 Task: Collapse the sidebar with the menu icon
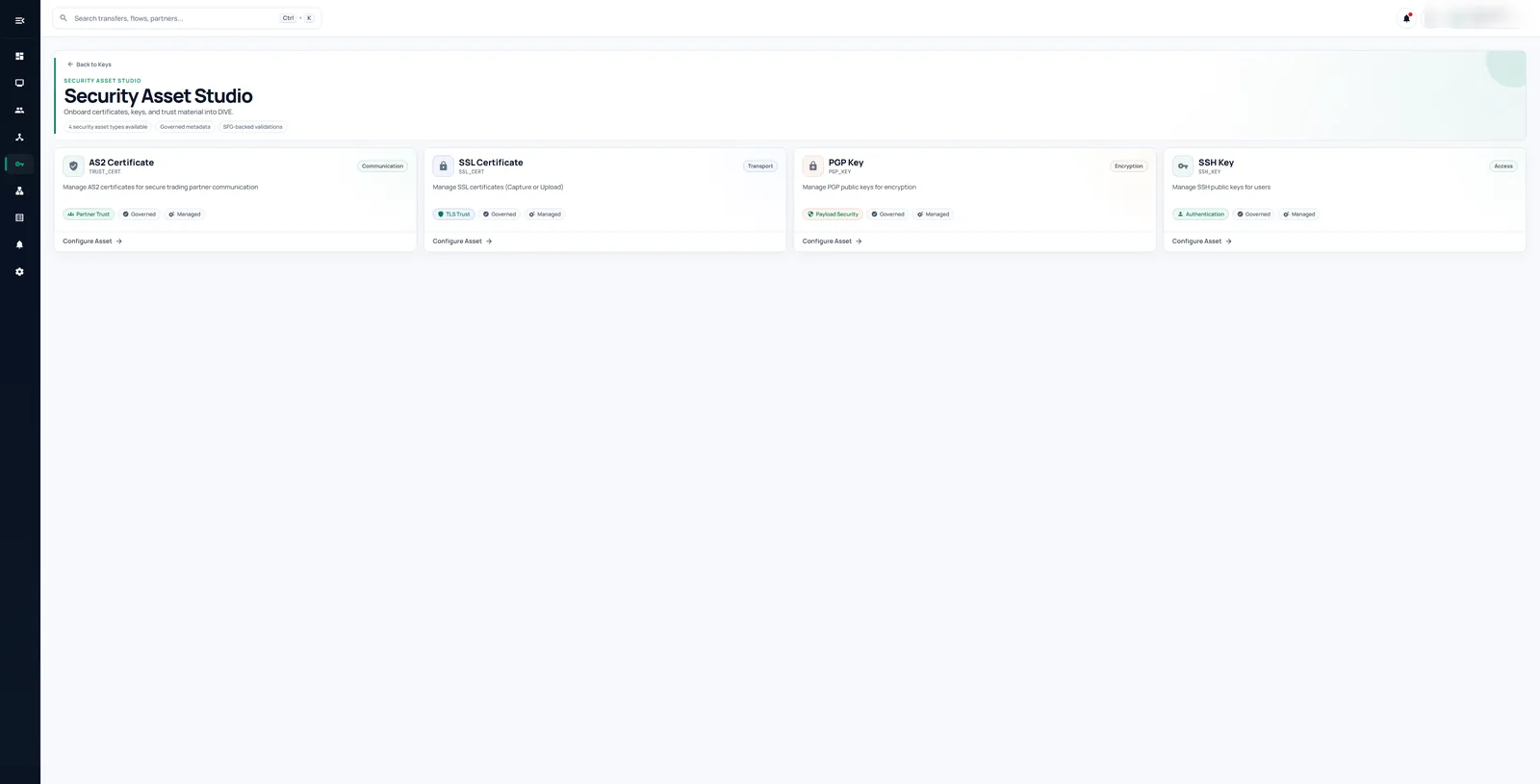click(19, 20)
